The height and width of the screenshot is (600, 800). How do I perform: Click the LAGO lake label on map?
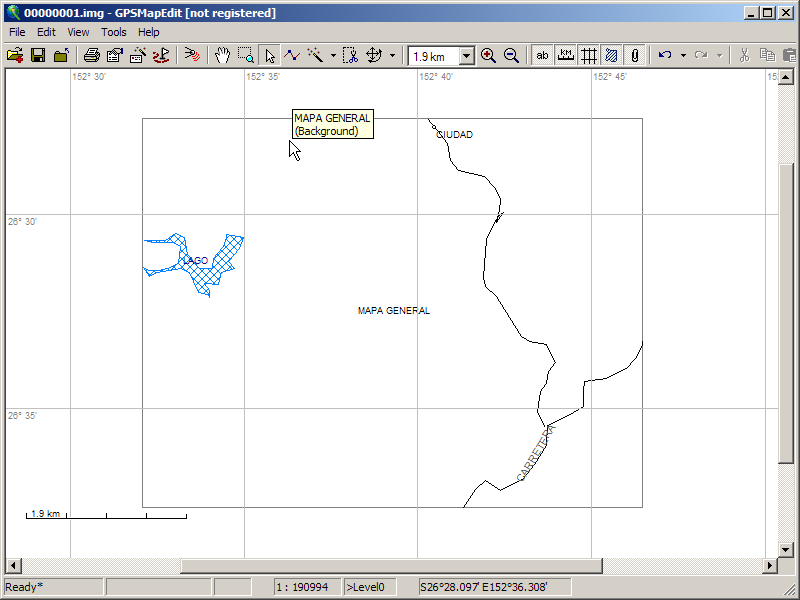coord(195,260)
